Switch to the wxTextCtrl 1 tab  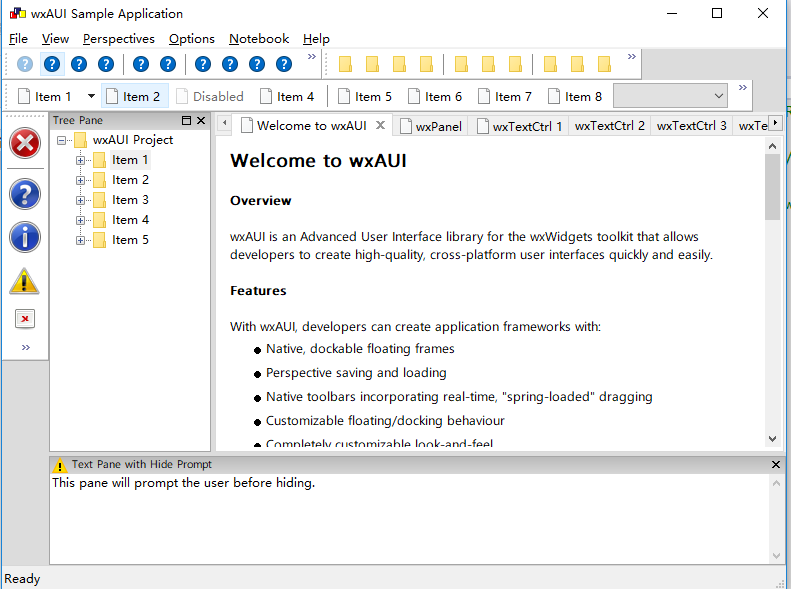[520, 126]
